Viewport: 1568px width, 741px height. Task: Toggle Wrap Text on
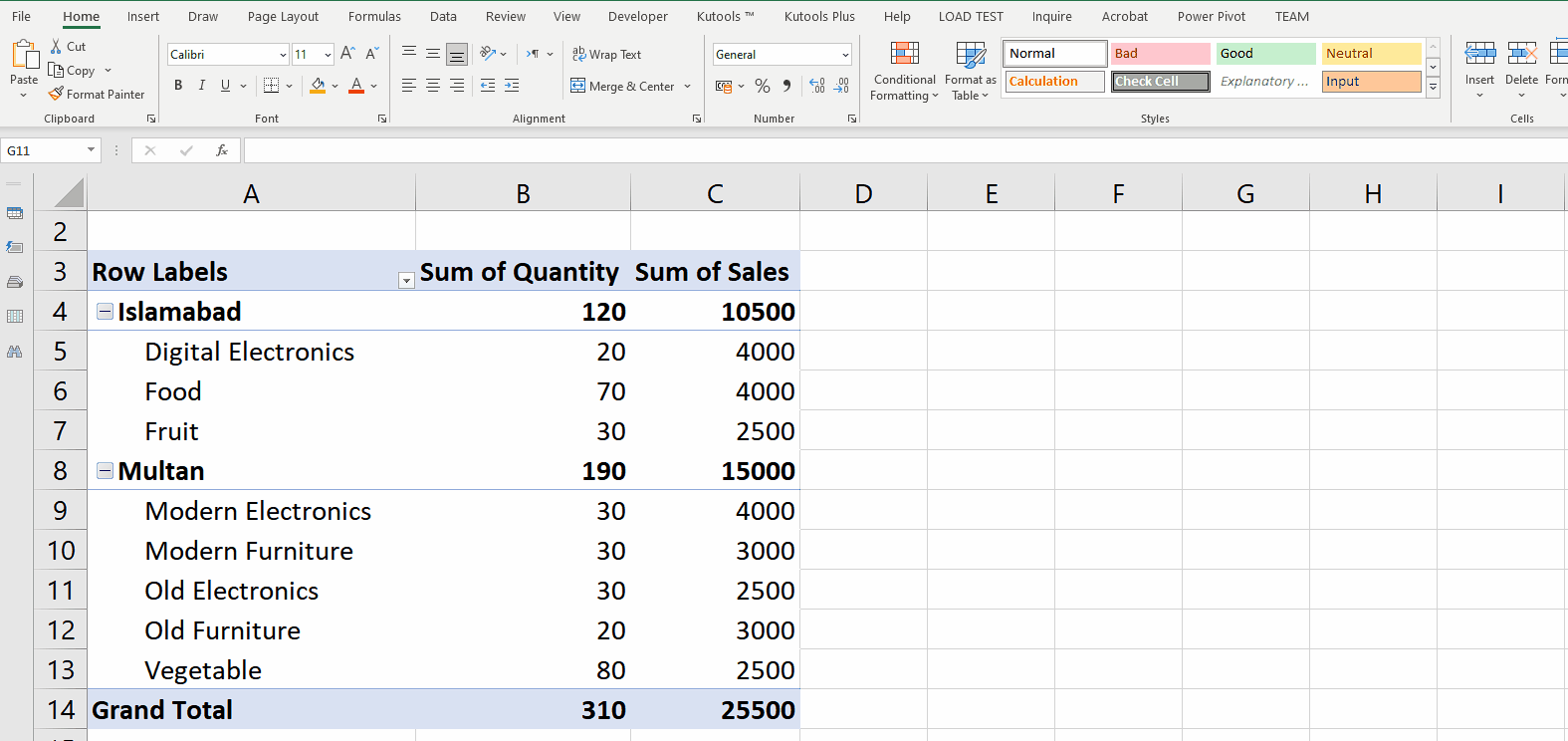click(606, 55)
